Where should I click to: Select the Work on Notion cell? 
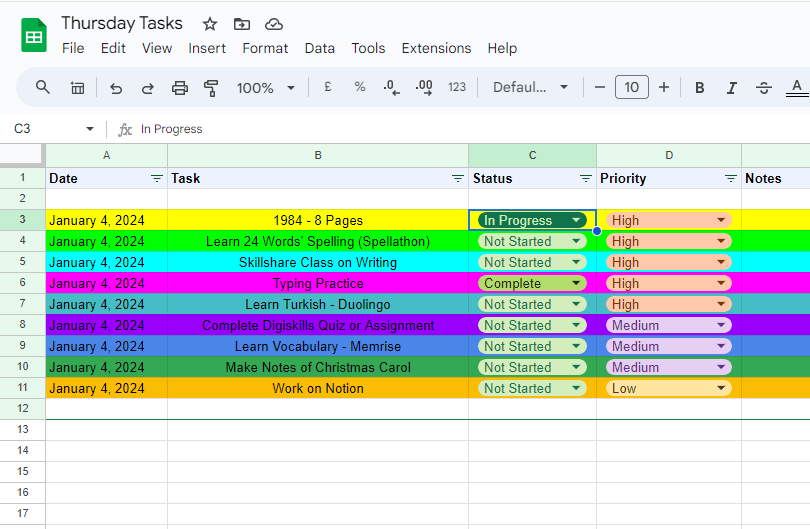pyautogui.click(x=318, y=388)
